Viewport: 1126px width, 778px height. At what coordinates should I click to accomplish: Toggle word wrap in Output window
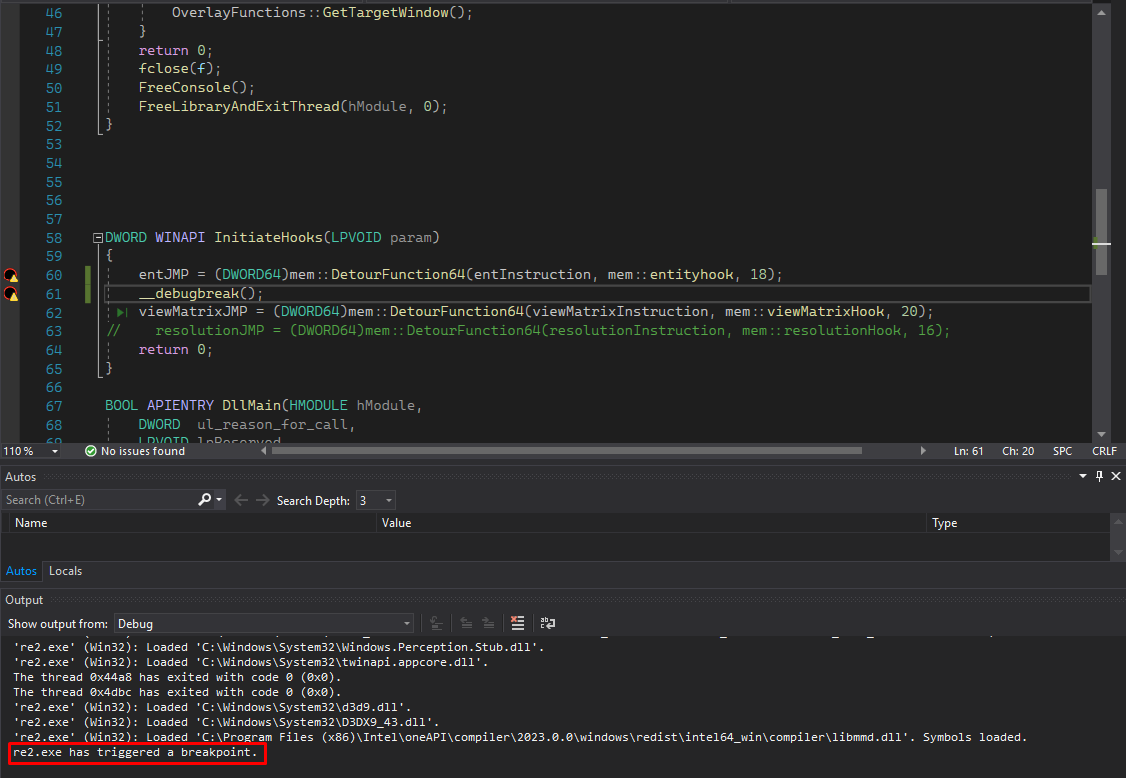click(547, 623)
